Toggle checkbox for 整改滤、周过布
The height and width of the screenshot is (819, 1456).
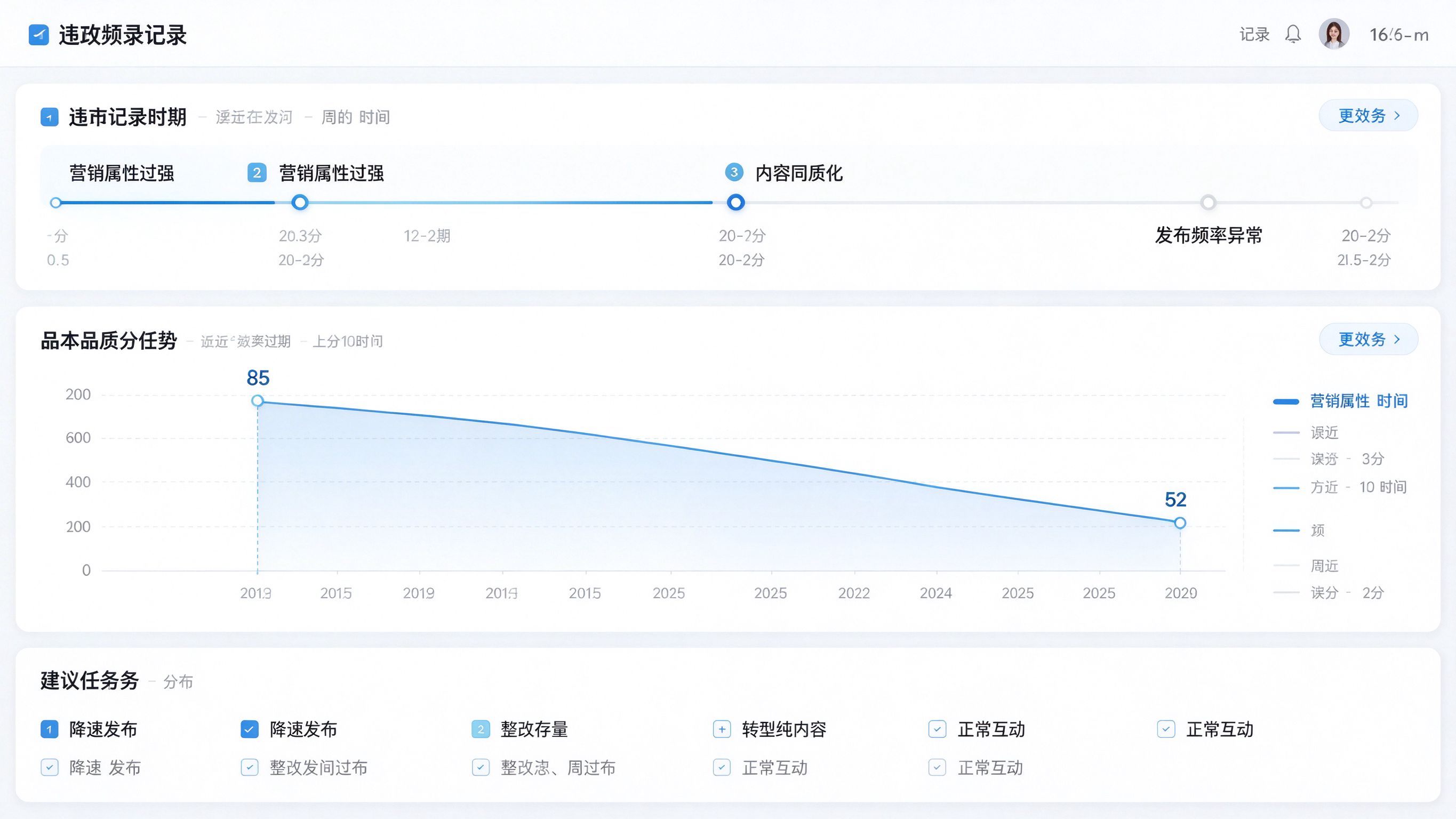[481, 768]
